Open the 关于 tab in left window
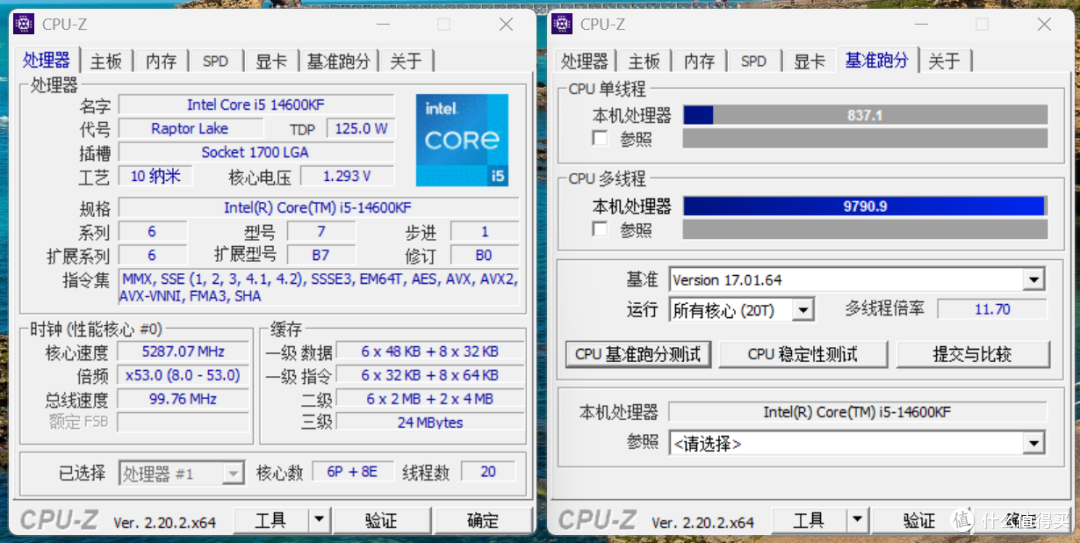Image resolution: width=1080 pixels, height=543 pixels. point(406,61)
